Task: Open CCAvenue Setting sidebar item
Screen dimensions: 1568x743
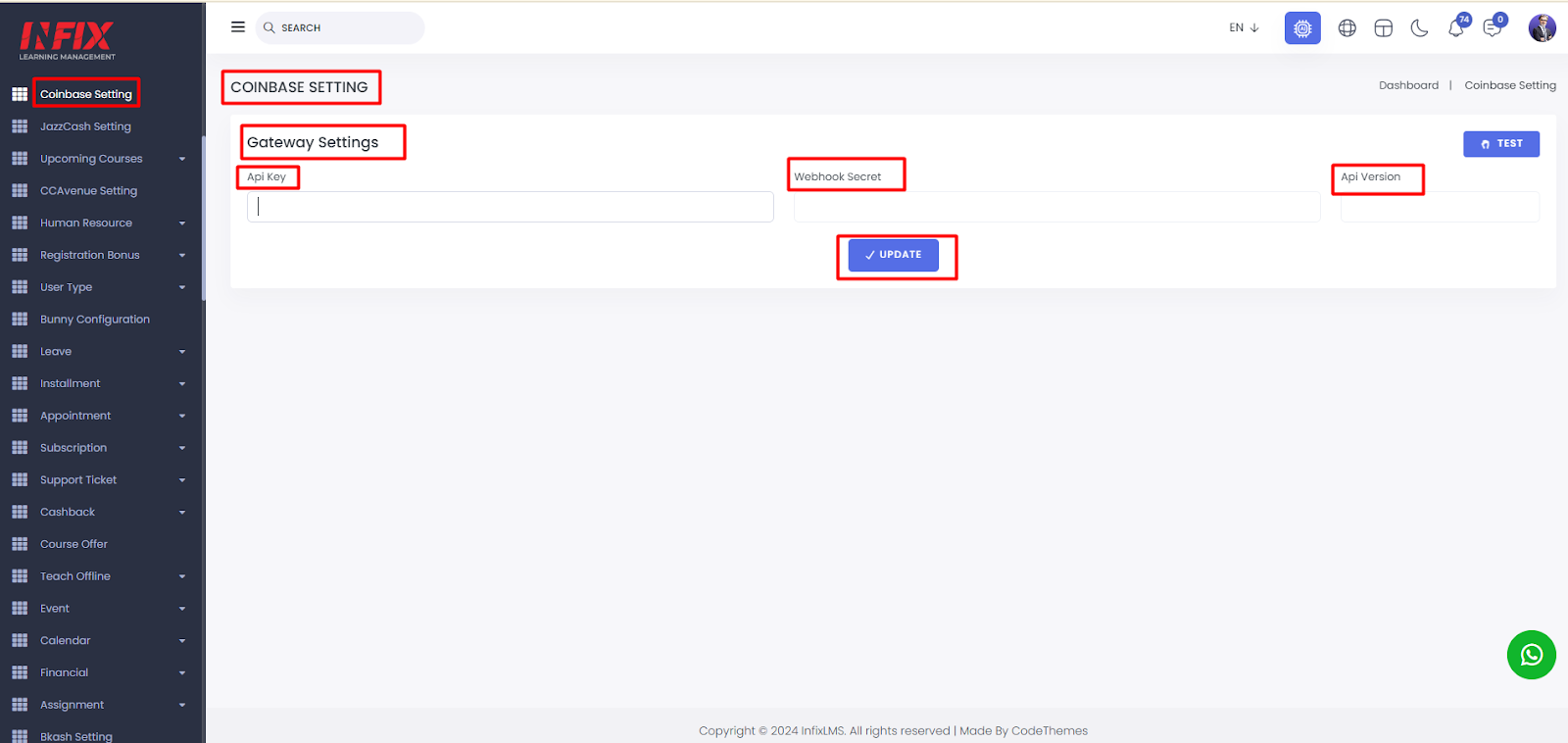Action: point(88,191)
